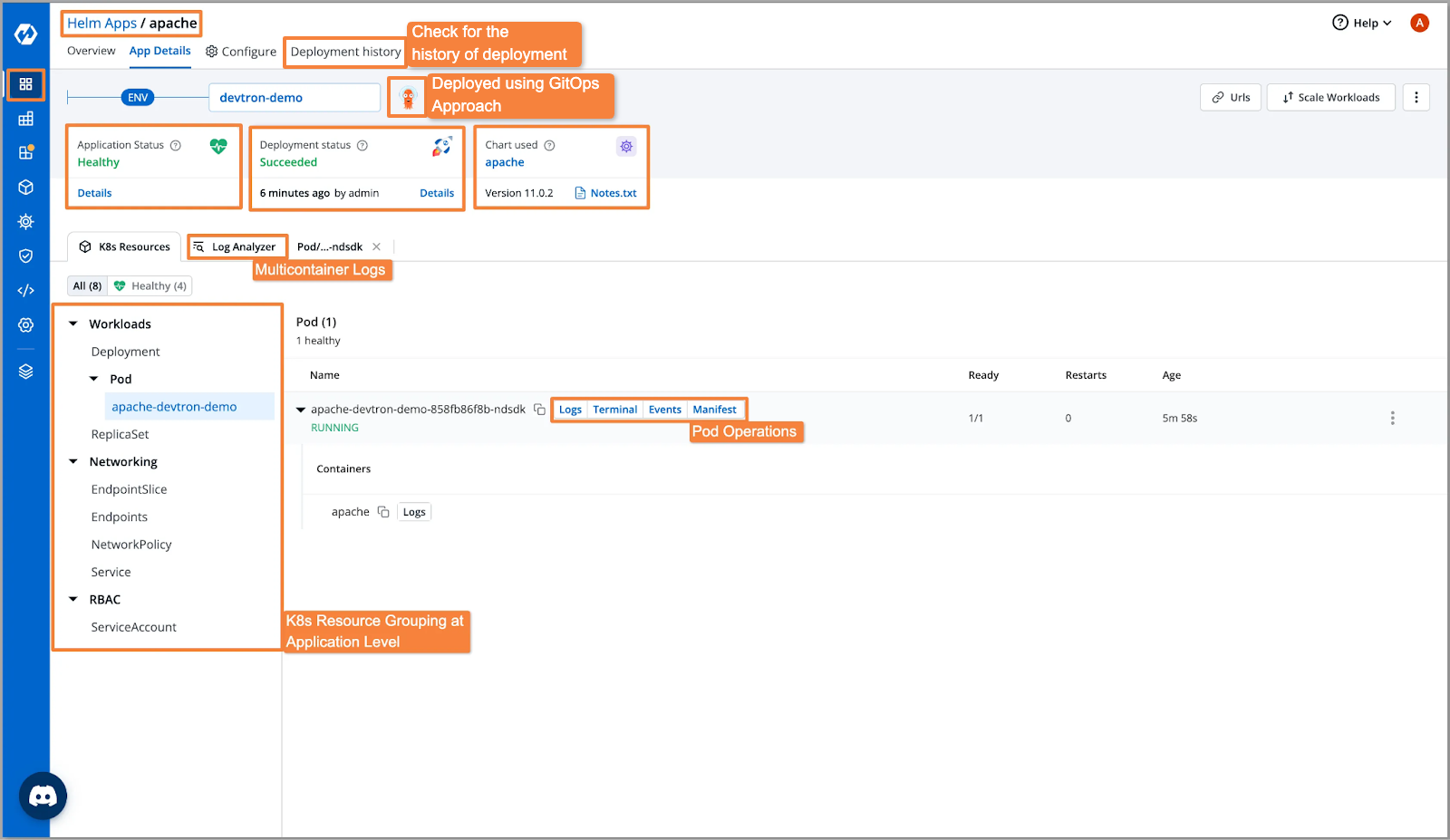Switch to the App Details tab

[x=160, y=51]
